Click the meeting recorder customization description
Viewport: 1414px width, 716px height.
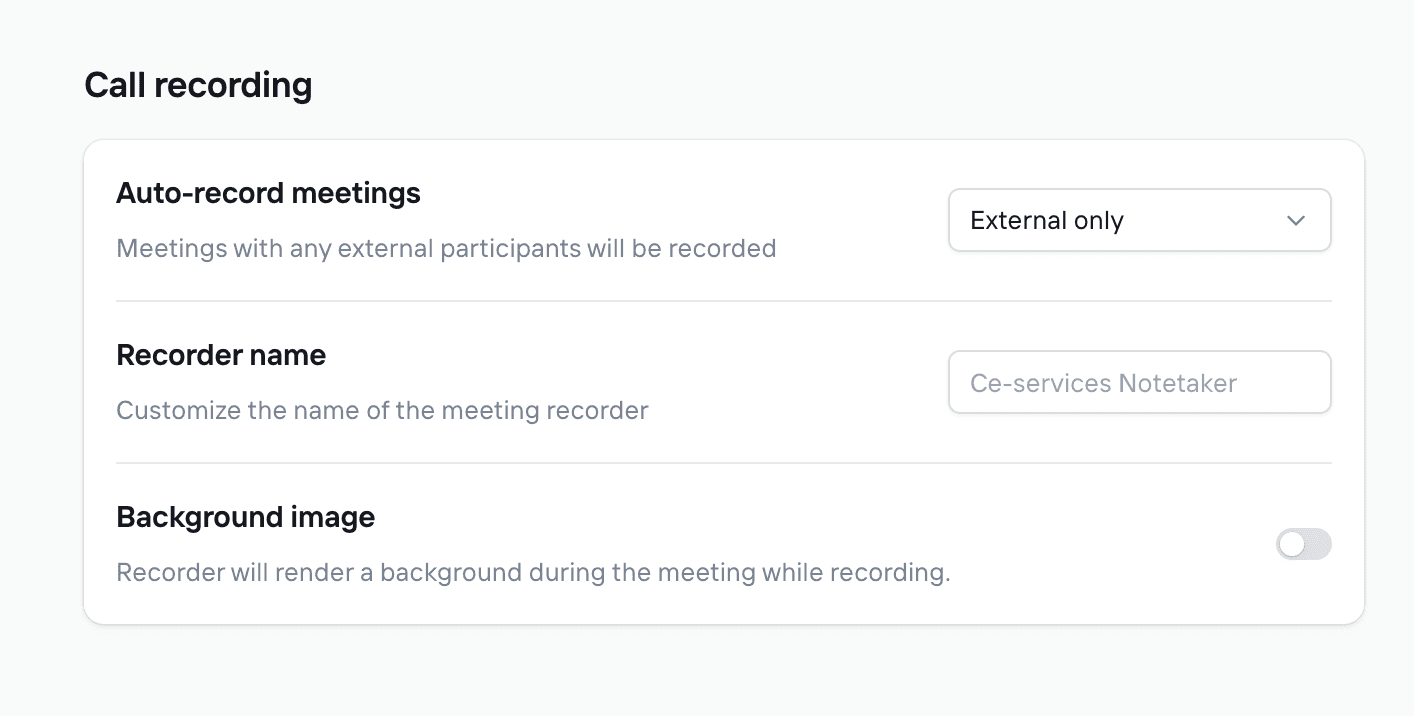pos(382,410)
